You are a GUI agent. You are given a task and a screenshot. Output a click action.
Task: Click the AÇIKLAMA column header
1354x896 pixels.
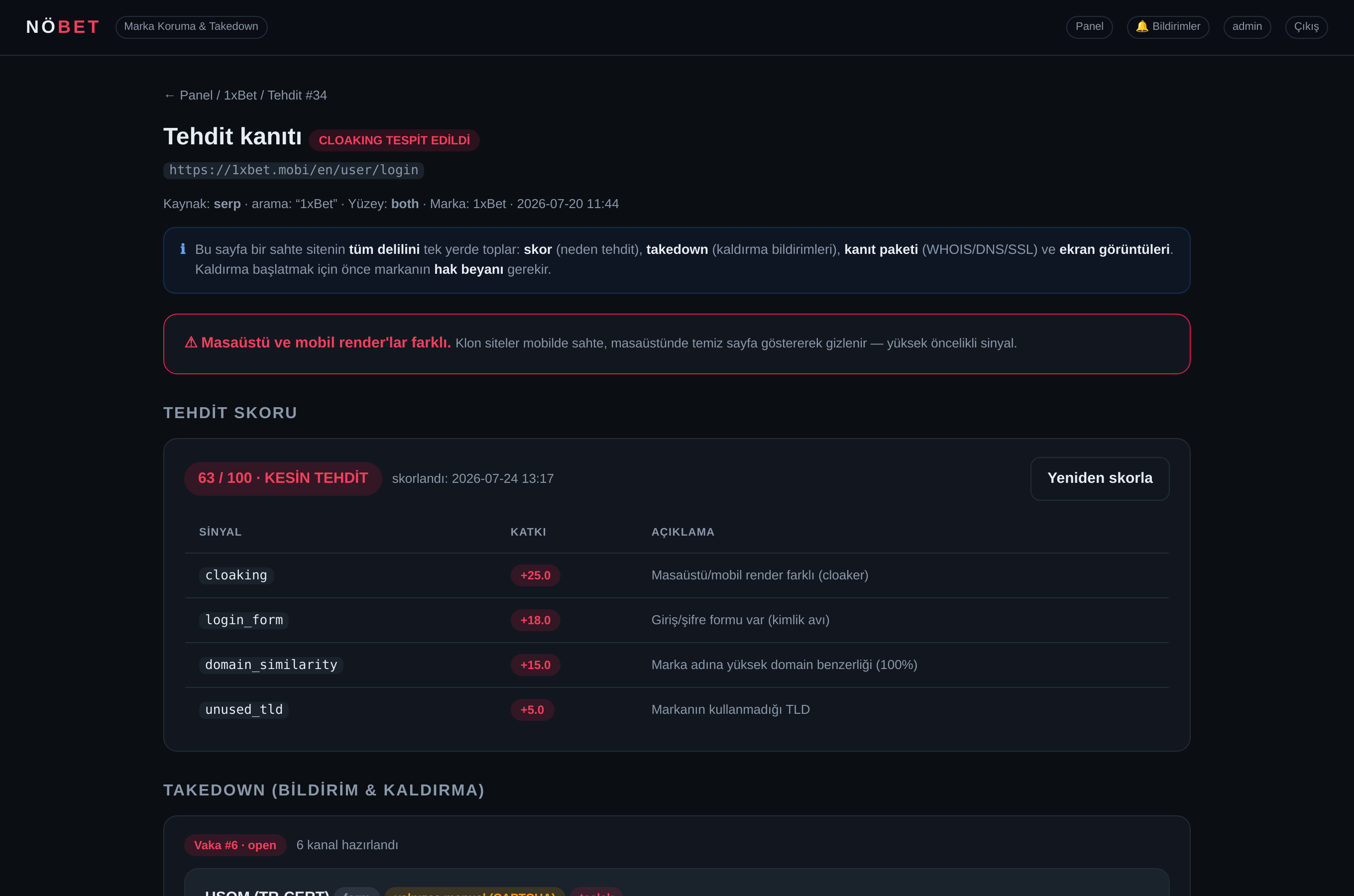point(682,532)
